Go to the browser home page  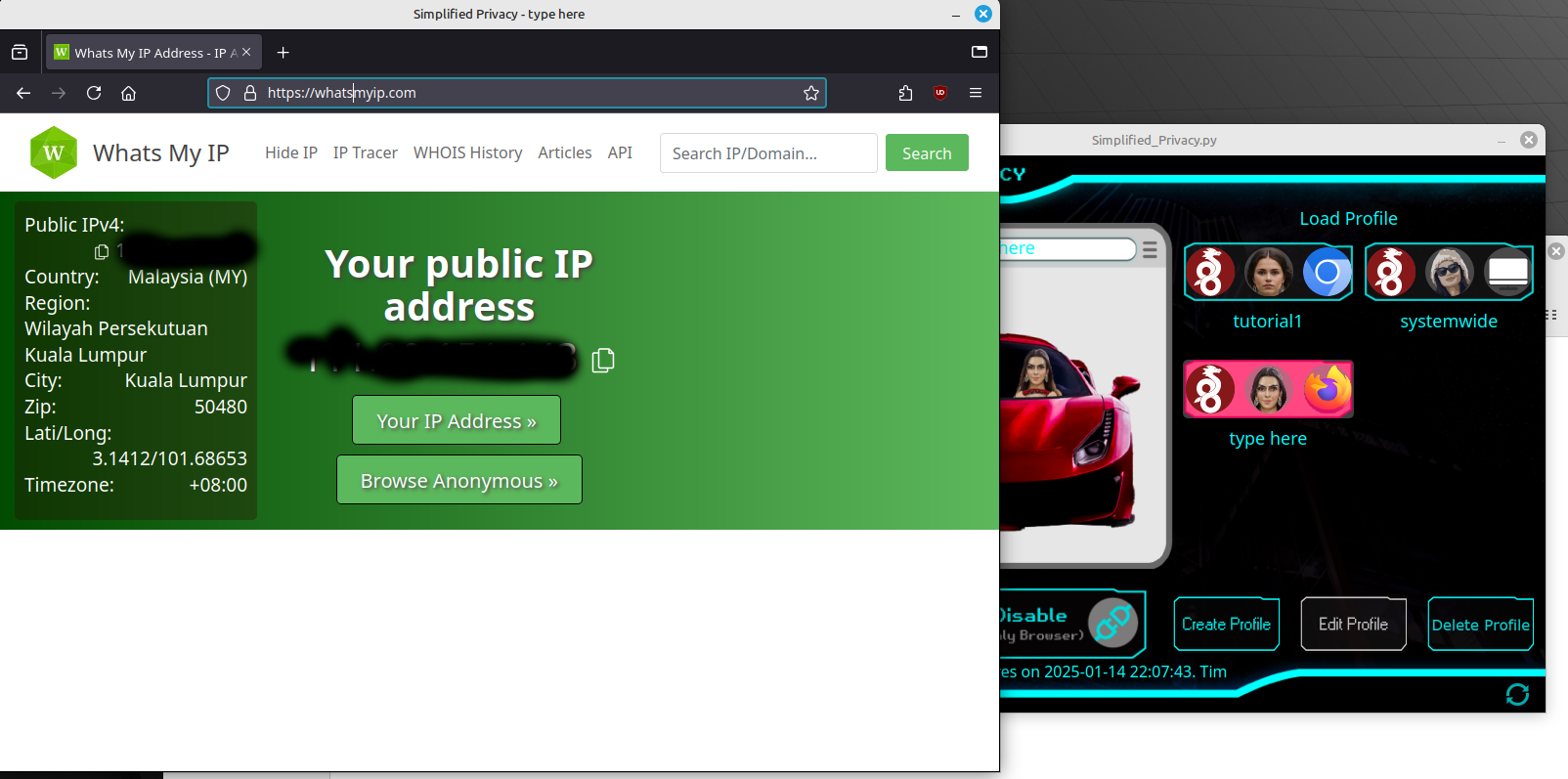point(128,93)
